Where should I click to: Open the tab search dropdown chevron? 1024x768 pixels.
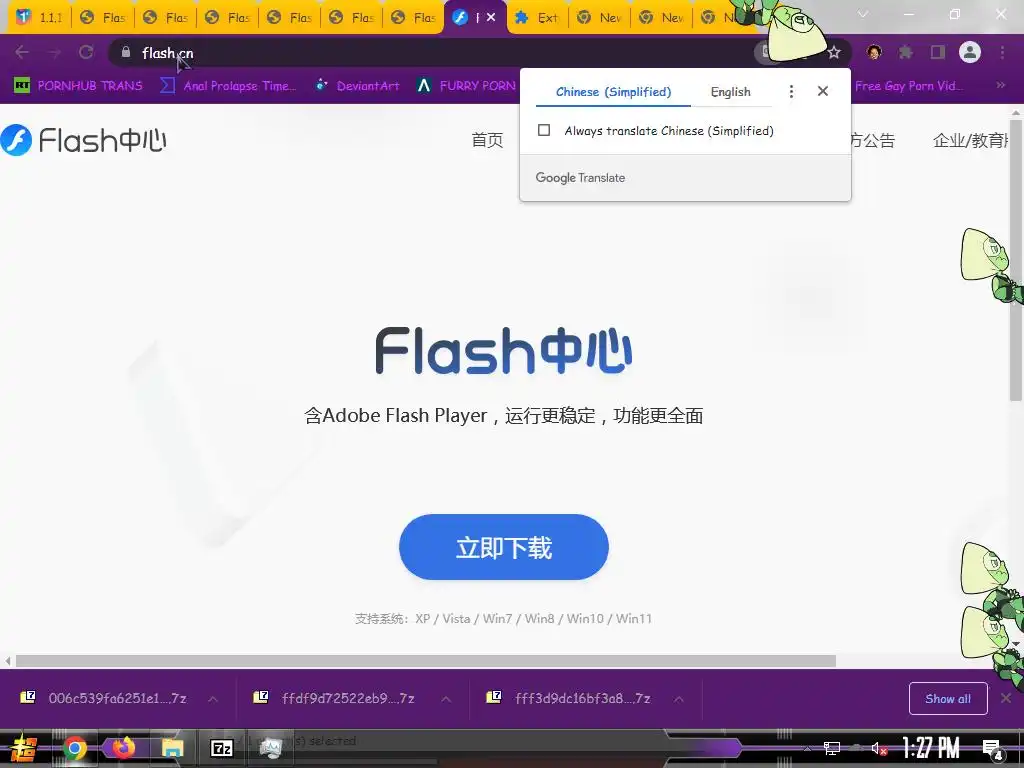(863, 14)
